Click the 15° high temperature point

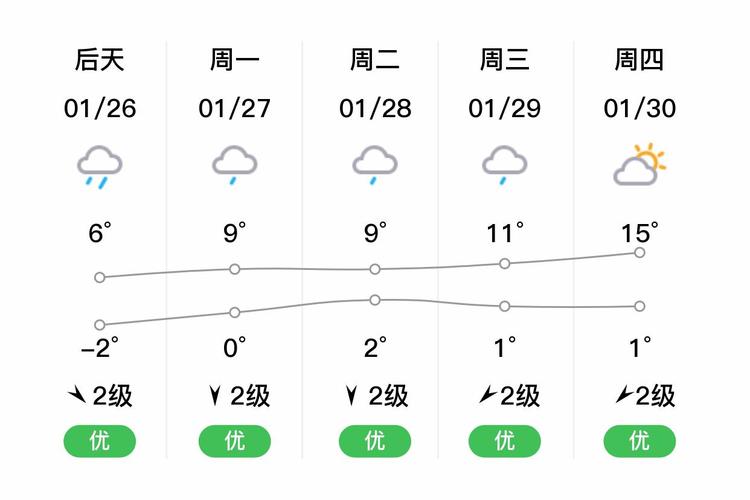pos(639,253)
